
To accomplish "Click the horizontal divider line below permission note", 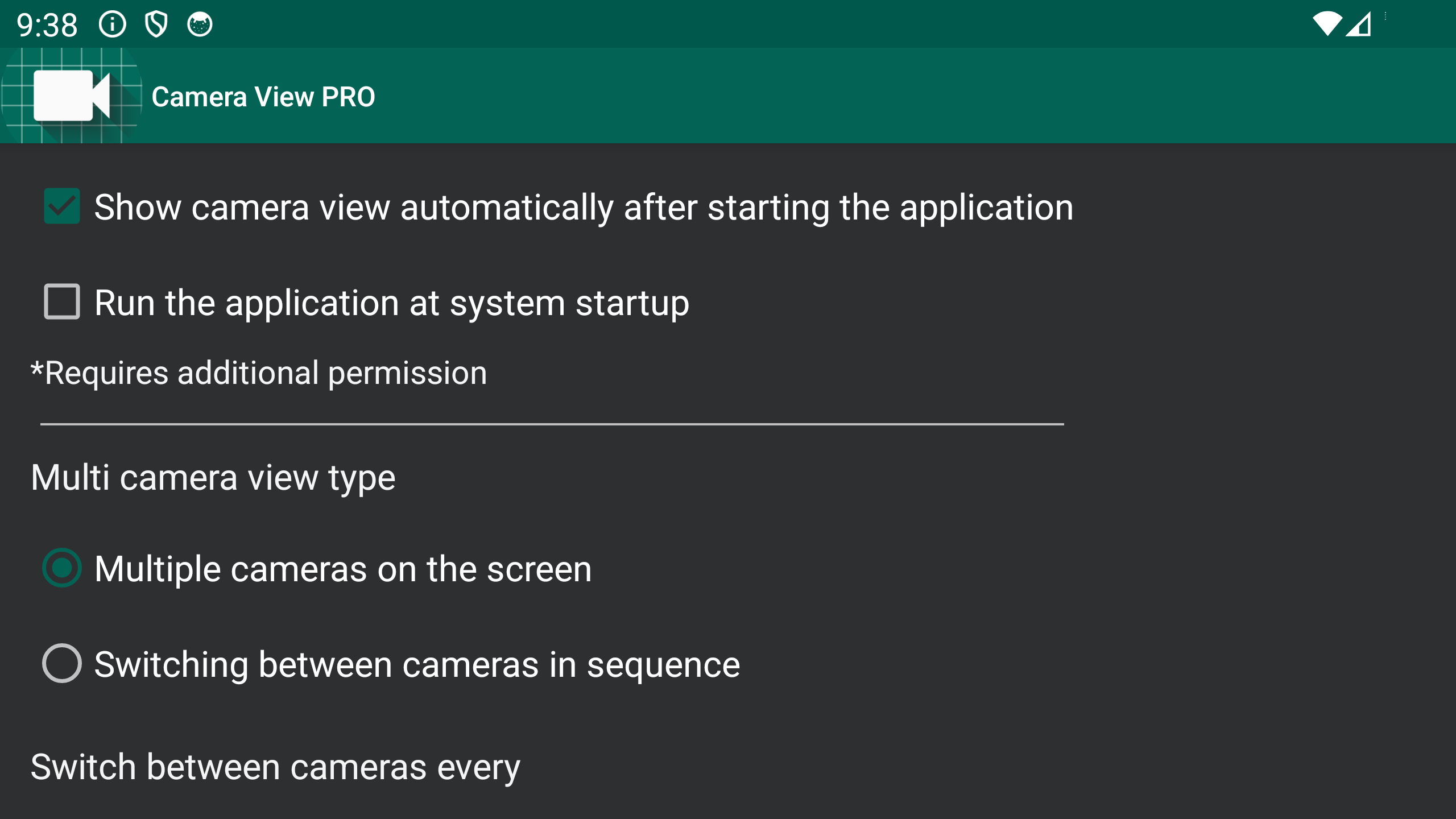I will (x=552, y=424).
